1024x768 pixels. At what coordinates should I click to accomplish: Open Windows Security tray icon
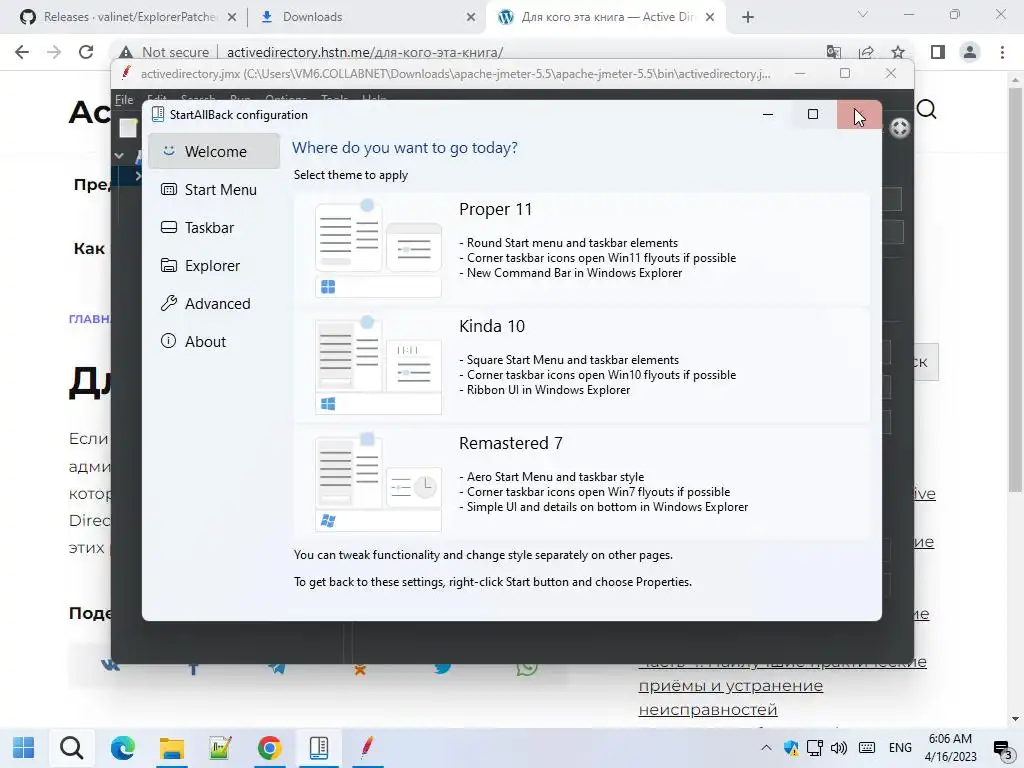tap(791, 748)
